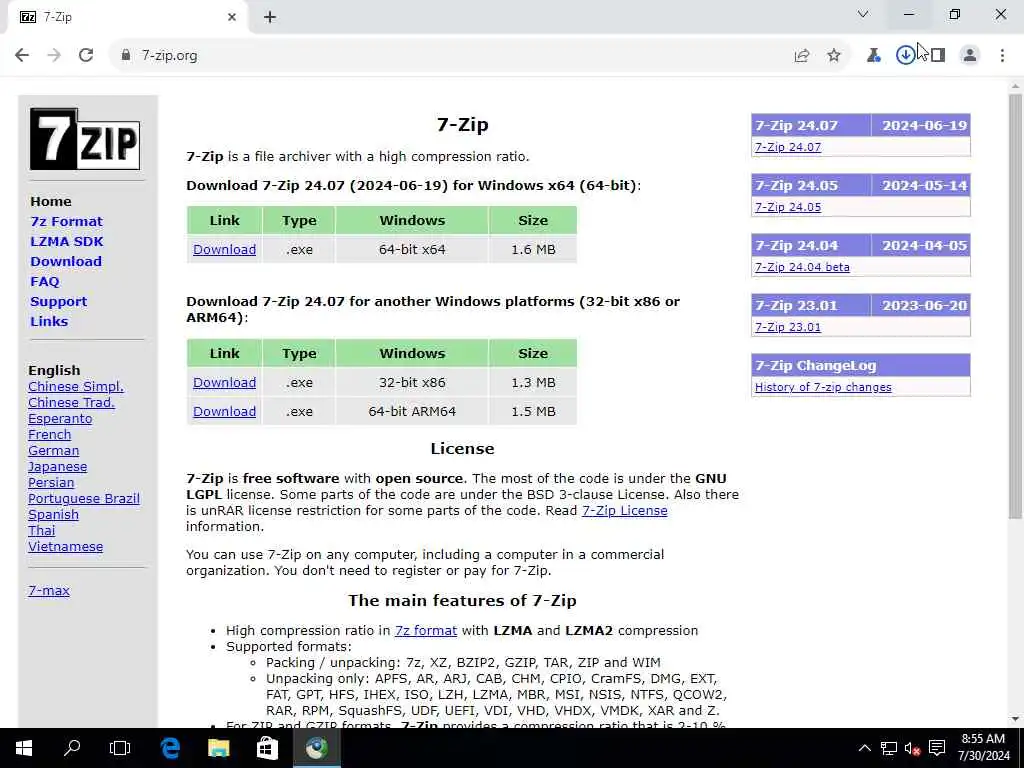Reload the 7-zip.org page

(86, 56)
